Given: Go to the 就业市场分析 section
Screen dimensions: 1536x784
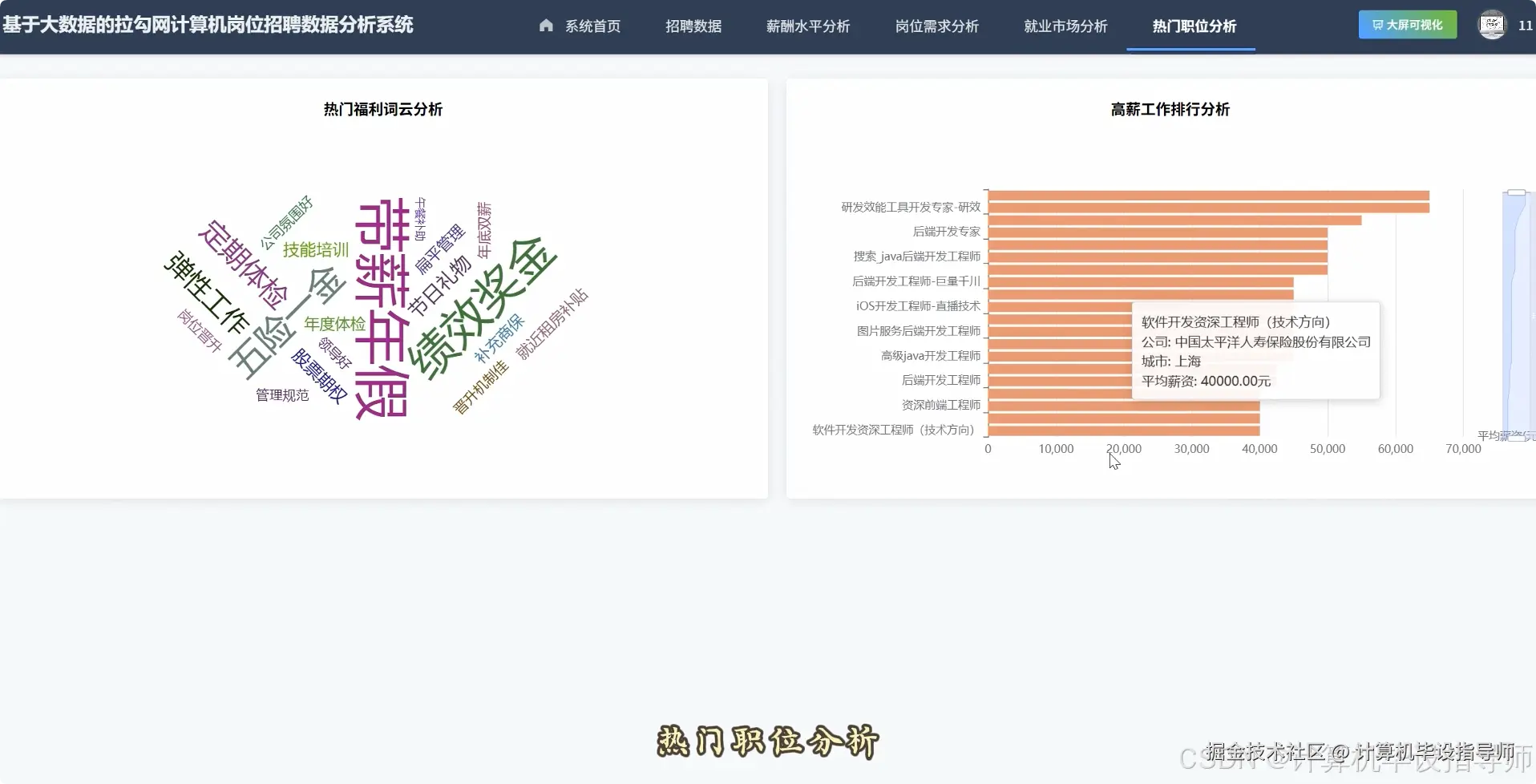Looking at the screenshot, I should point(1065,26).
